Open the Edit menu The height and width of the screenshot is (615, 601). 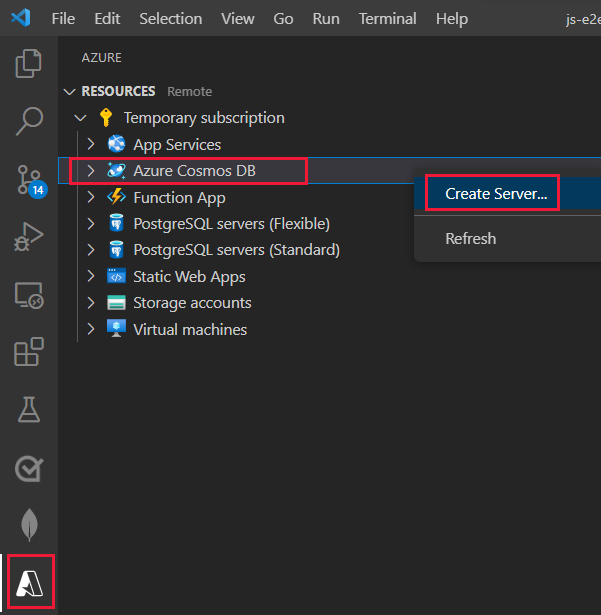point(107,18)
